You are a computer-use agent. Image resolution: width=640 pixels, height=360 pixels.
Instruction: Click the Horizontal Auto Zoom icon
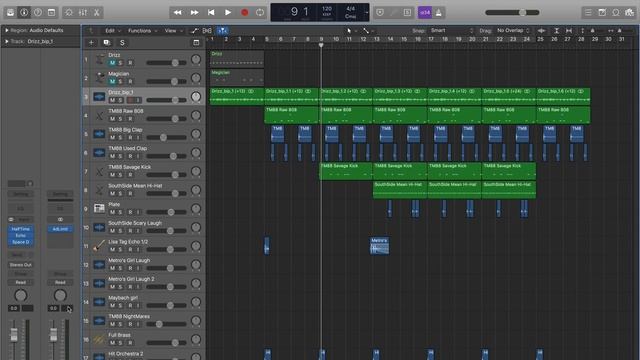pyautogui.click(x=569, y=31)
